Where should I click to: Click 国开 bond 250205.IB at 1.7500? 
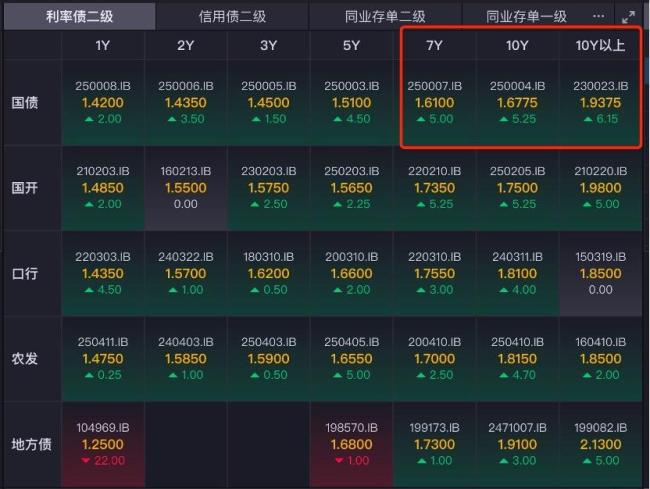[x=517, y=187]
